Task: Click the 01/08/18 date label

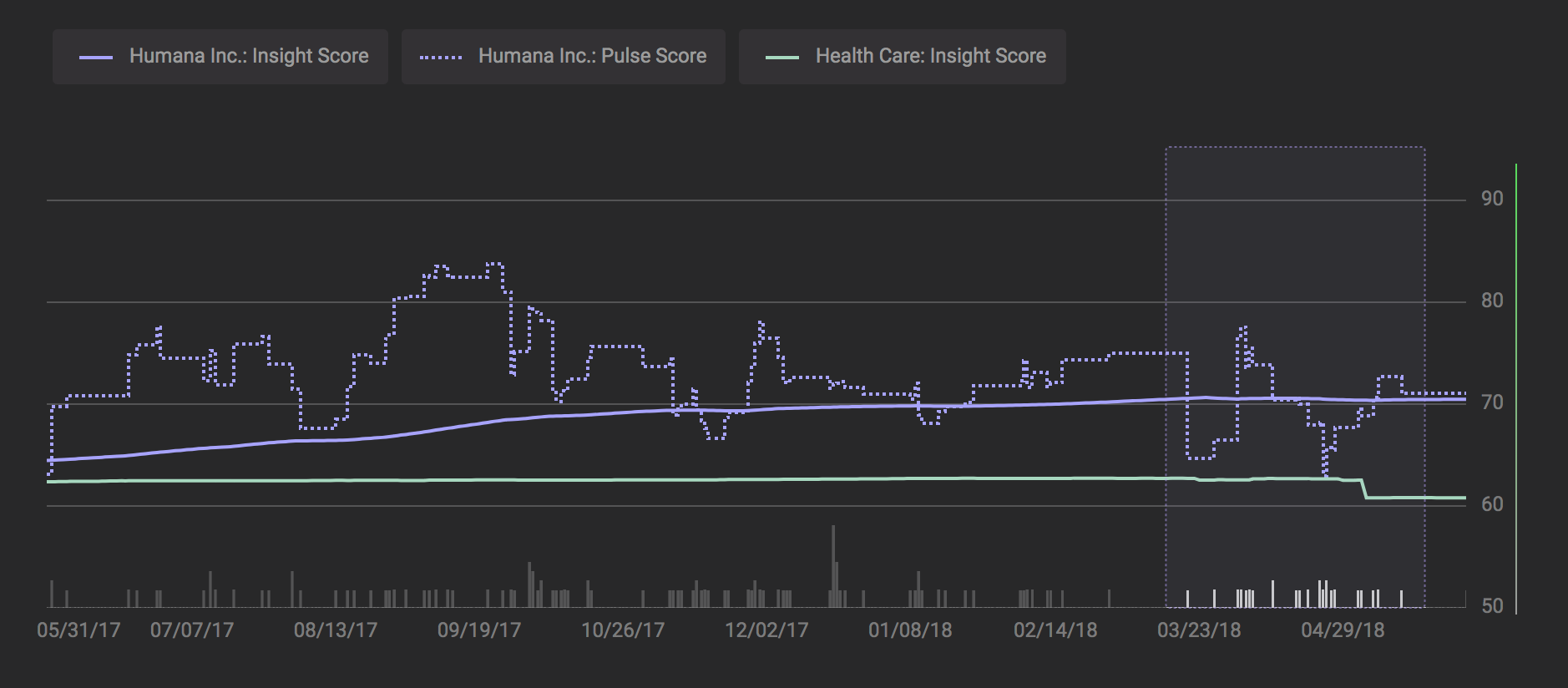Action: [x=910, y=630]
